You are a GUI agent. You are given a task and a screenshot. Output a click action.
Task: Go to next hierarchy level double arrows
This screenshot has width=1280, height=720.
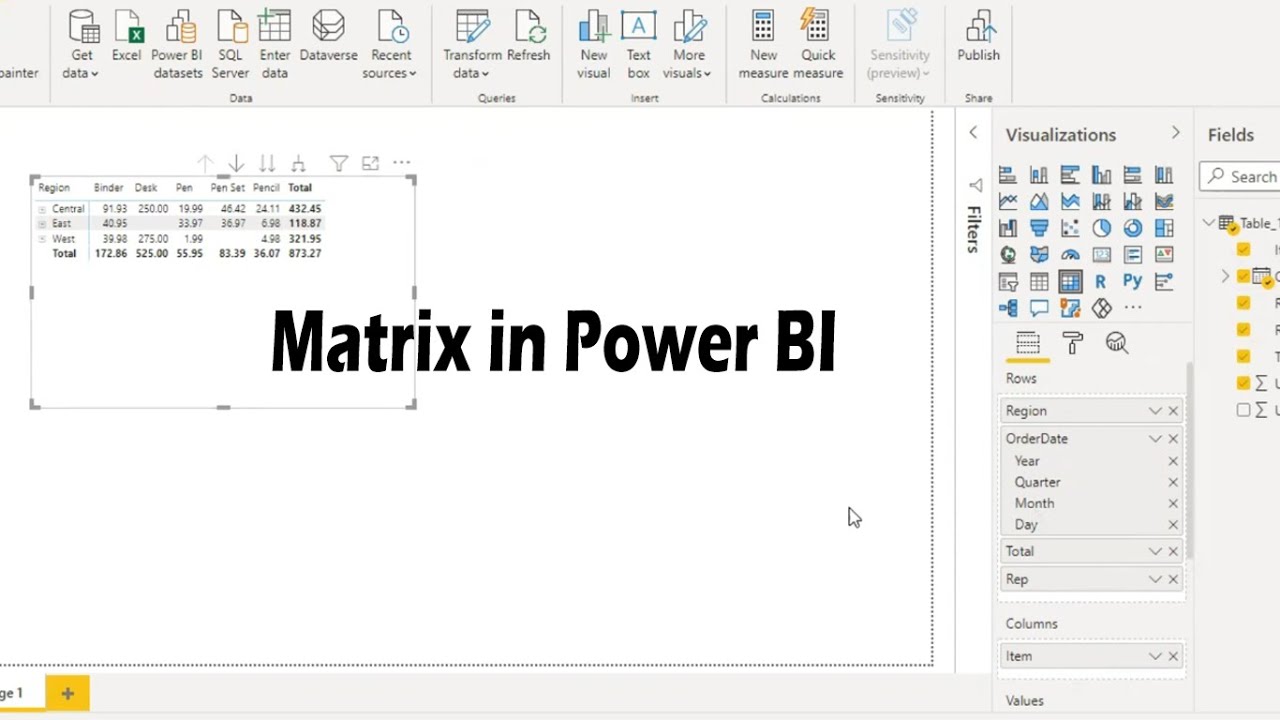point(267,163)
